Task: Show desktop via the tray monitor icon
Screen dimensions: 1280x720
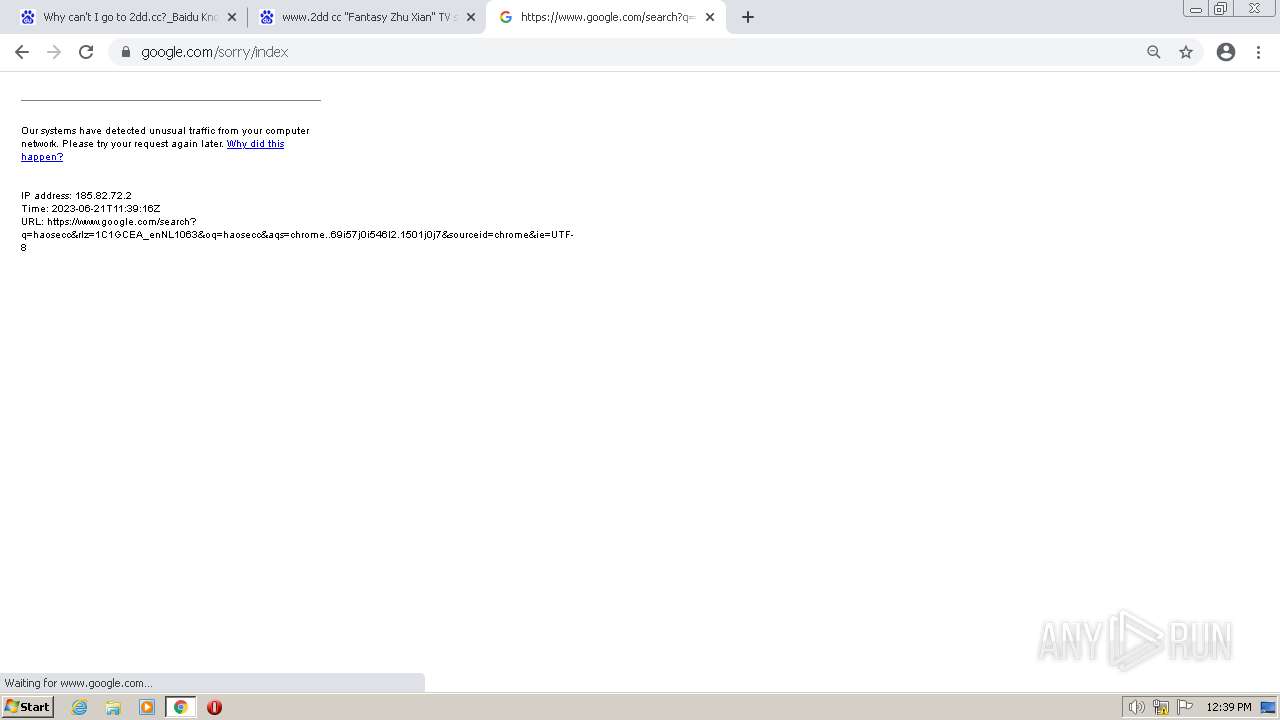Action: pyautogui.click(x=1268, y=707)
